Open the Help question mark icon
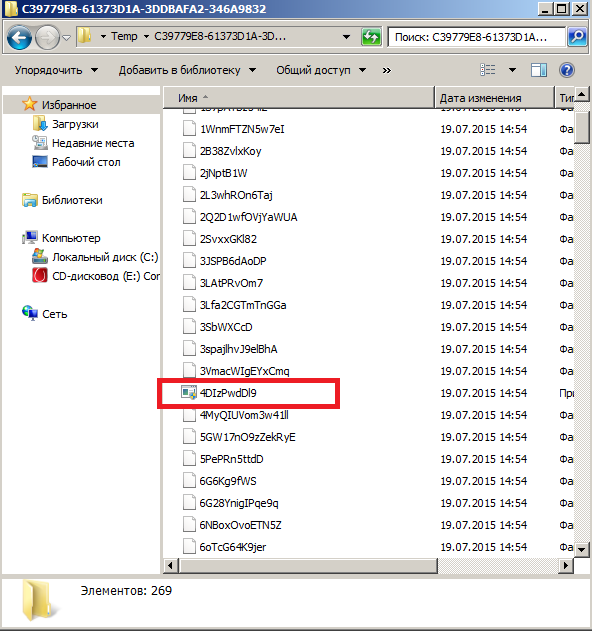Viewport: 592px width, 631px height. (567, 70)
